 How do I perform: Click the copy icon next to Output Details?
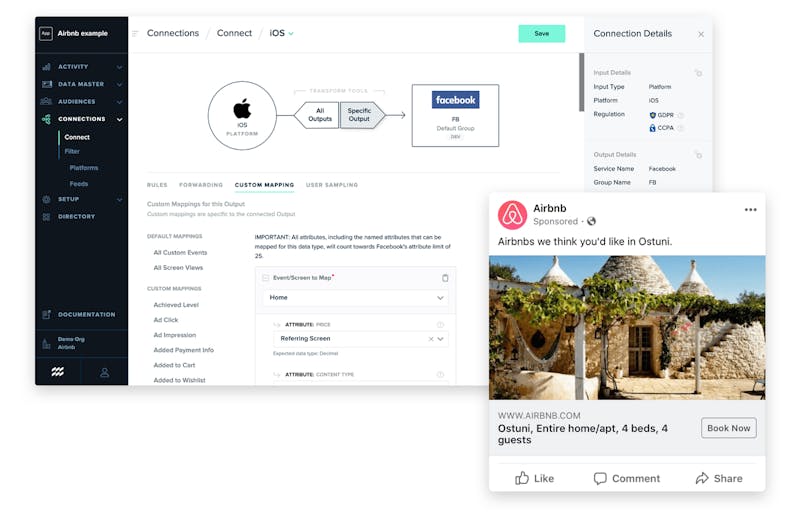(x=698, y=155)
